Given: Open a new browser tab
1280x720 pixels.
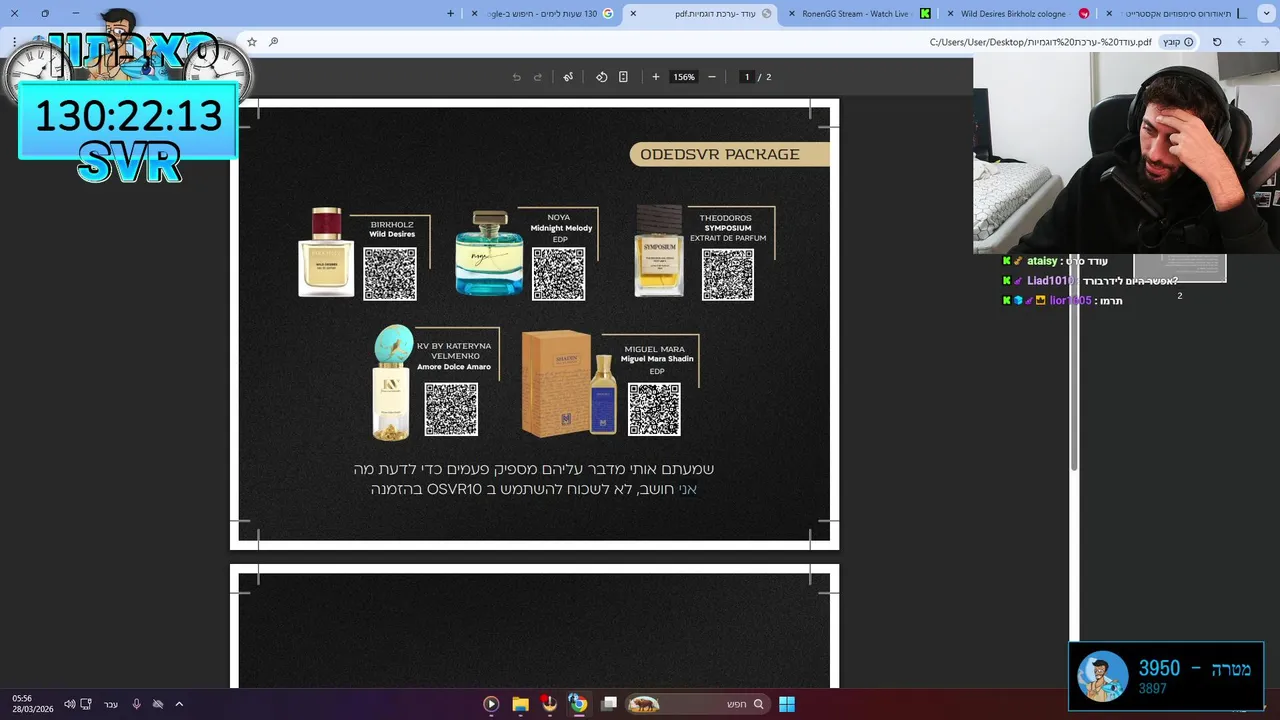Looking at the screenshot, I should (451, 14).
